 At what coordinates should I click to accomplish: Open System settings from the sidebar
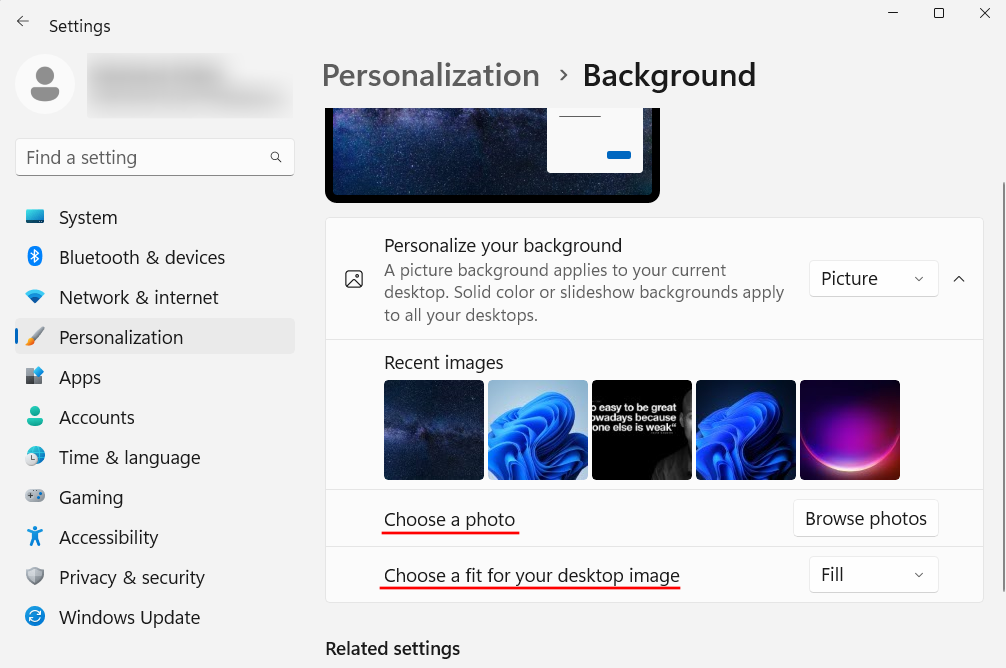click(x=88, y=217)
